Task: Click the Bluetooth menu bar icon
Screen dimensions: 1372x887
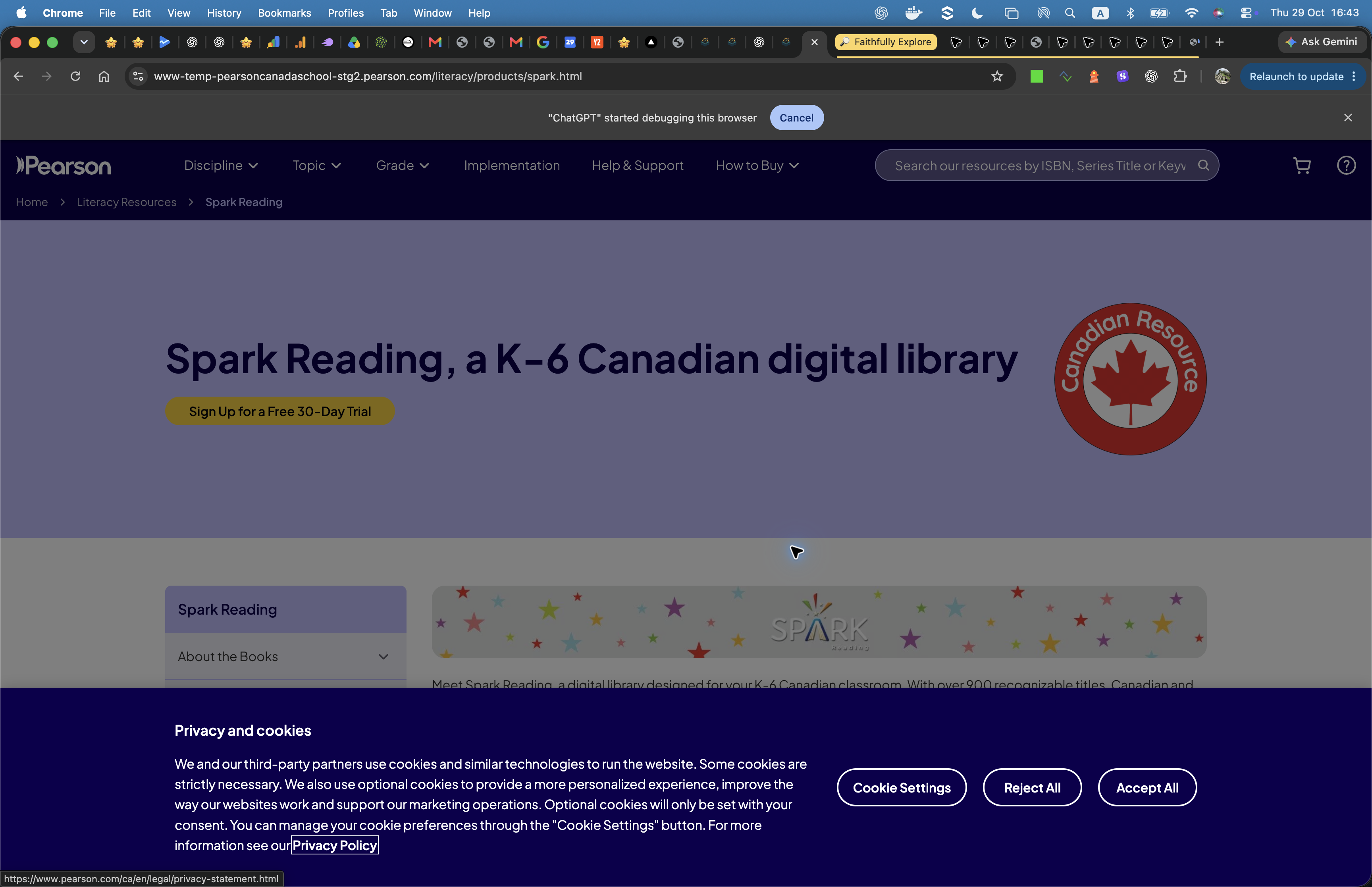Action: pyautogui.click(x=1130, y=13)
